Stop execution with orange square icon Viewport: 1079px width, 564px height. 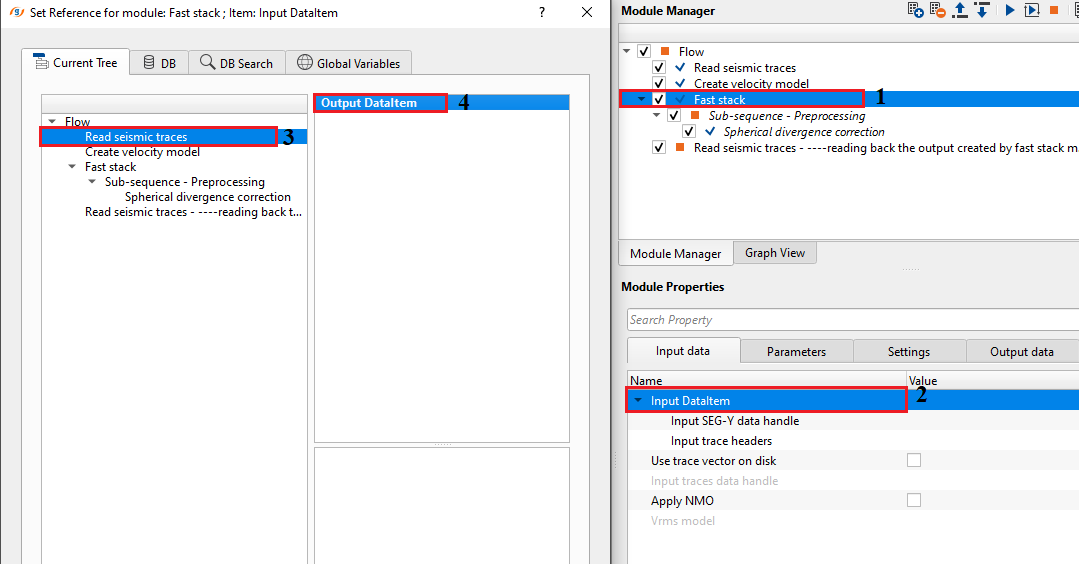[1054, 10]
